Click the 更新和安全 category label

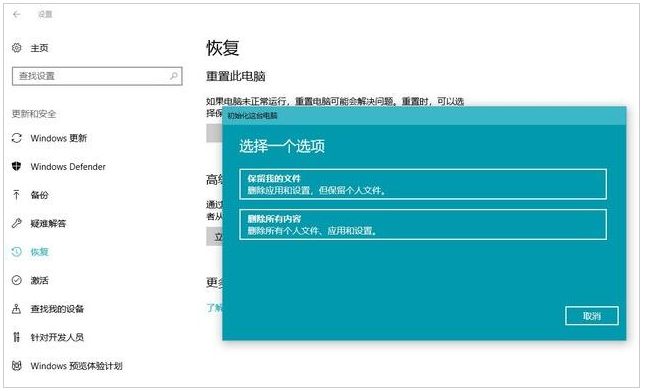point(34,114)
